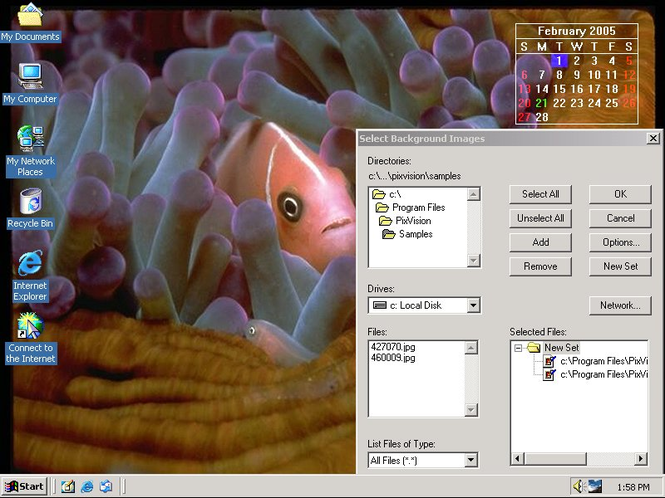665x498 pixels.
Task: Click the Options... button
Action: tap(620, 243)
